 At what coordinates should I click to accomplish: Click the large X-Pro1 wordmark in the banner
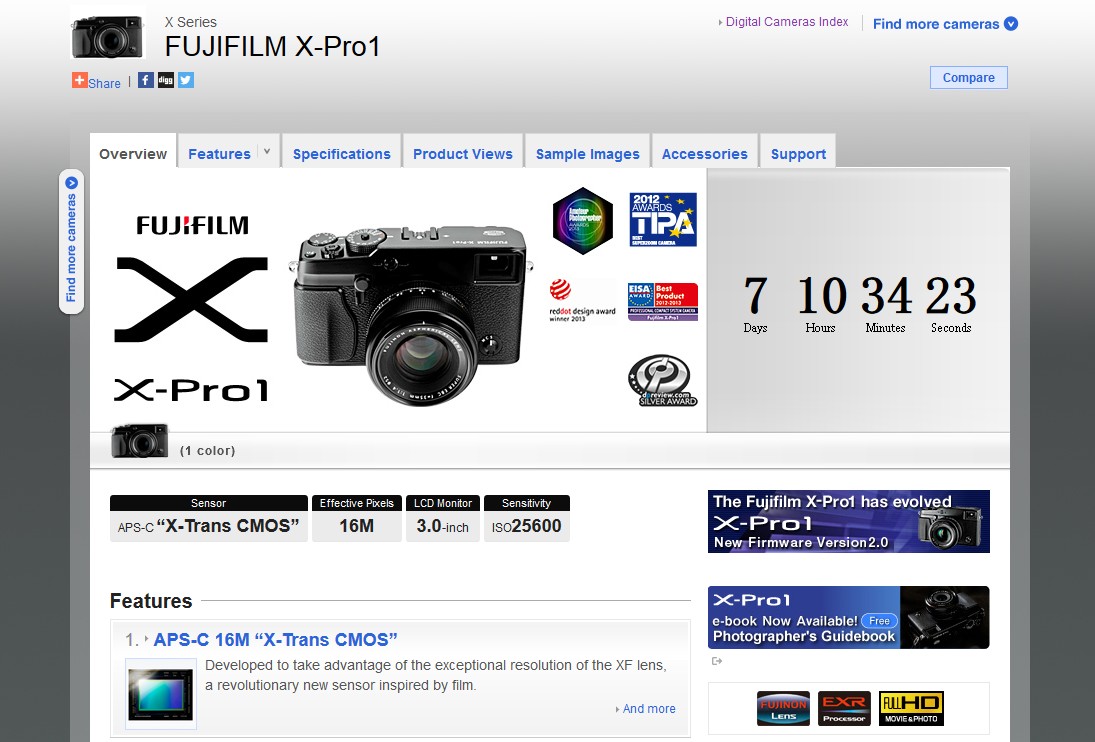[x=191, y=390]
